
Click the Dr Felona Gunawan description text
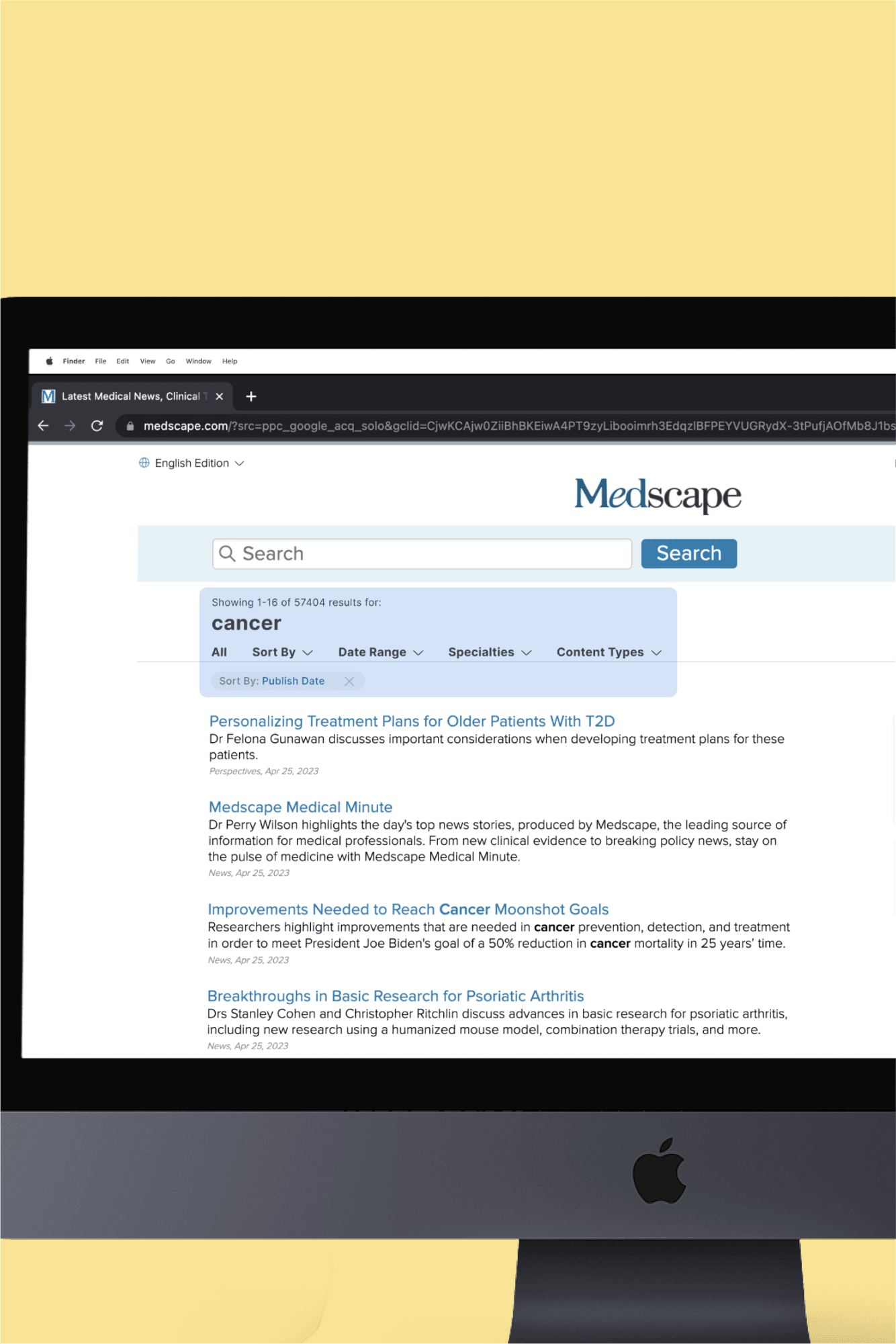[x=496, y=747]
